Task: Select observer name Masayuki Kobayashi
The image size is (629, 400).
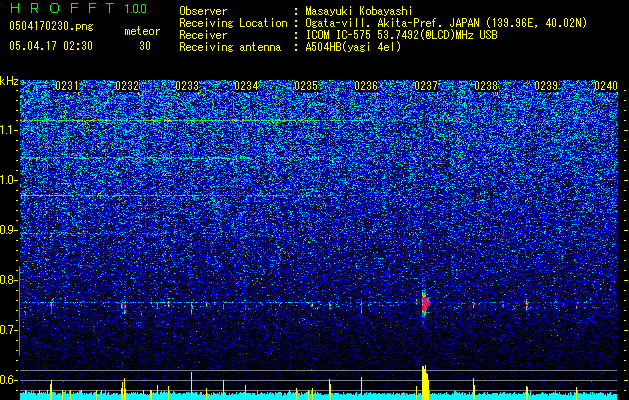Action: point(359,11)
